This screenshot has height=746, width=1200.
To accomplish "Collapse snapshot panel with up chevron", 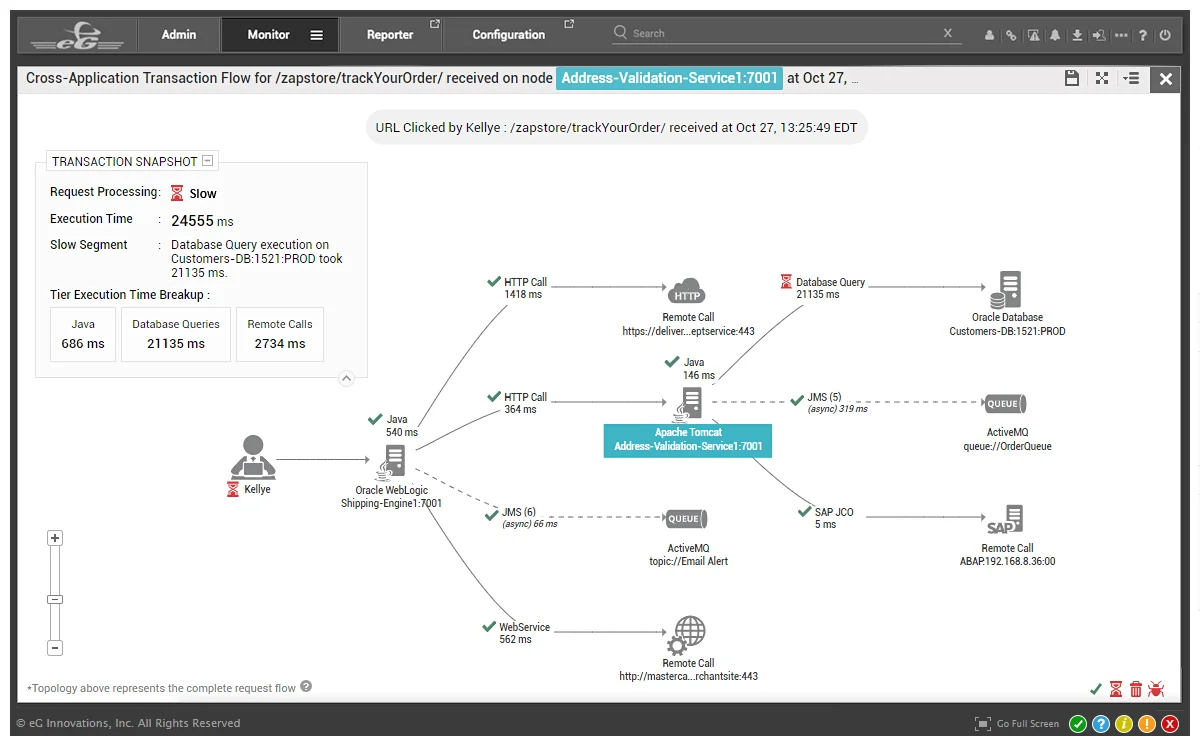I will (346, 378).
